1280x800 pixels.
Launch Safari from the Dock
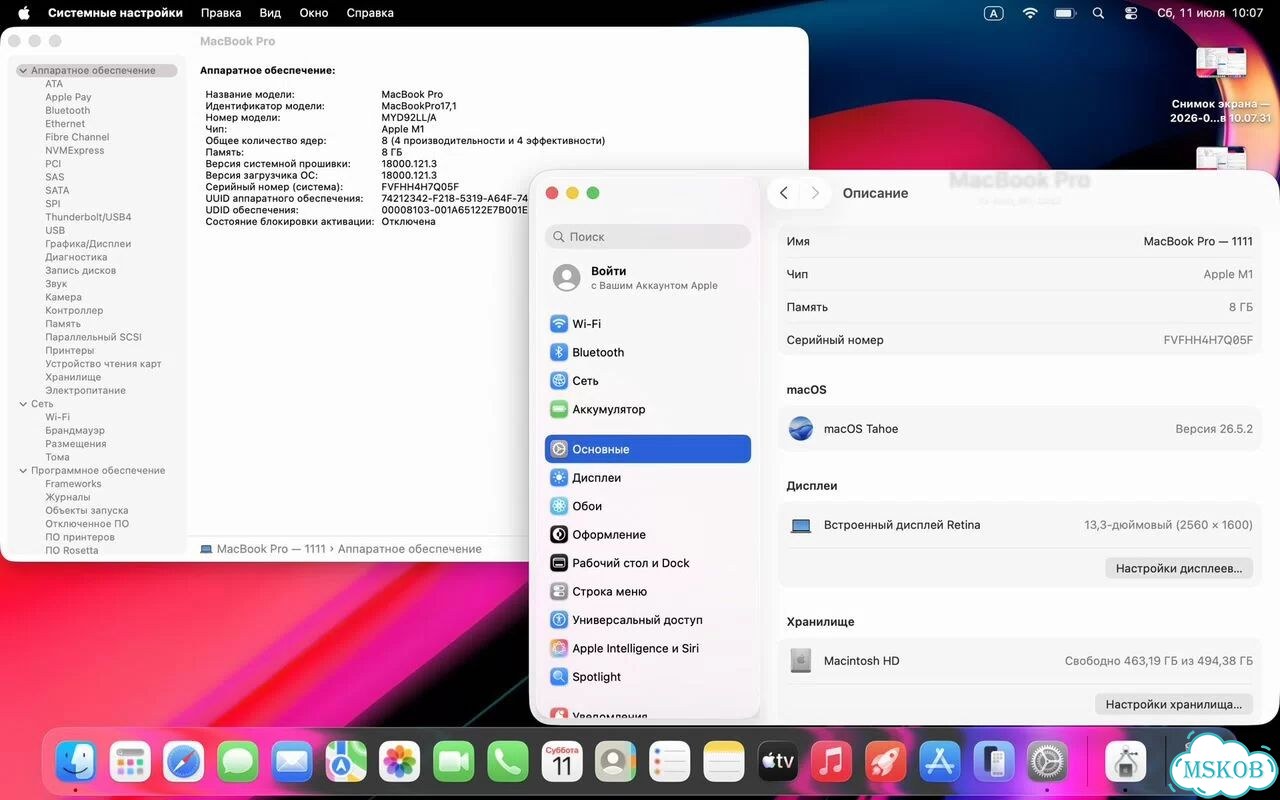click(184, 762)
